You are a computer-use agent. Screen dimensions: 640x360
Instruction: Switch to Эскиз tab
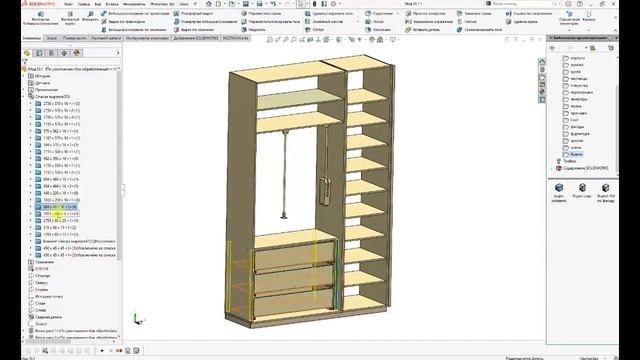[x=51, y=38]
